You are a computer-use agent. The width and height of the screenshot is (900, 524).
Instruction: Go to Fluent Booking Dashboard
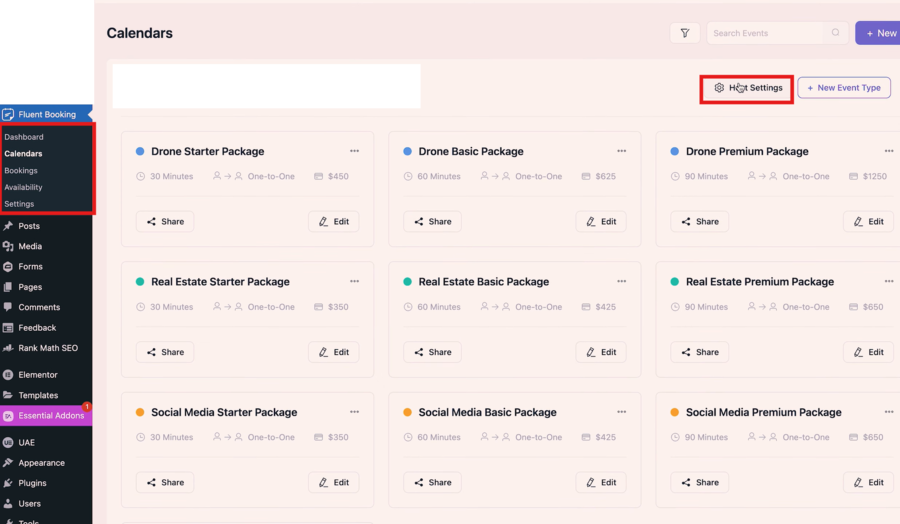click(24, 137)
